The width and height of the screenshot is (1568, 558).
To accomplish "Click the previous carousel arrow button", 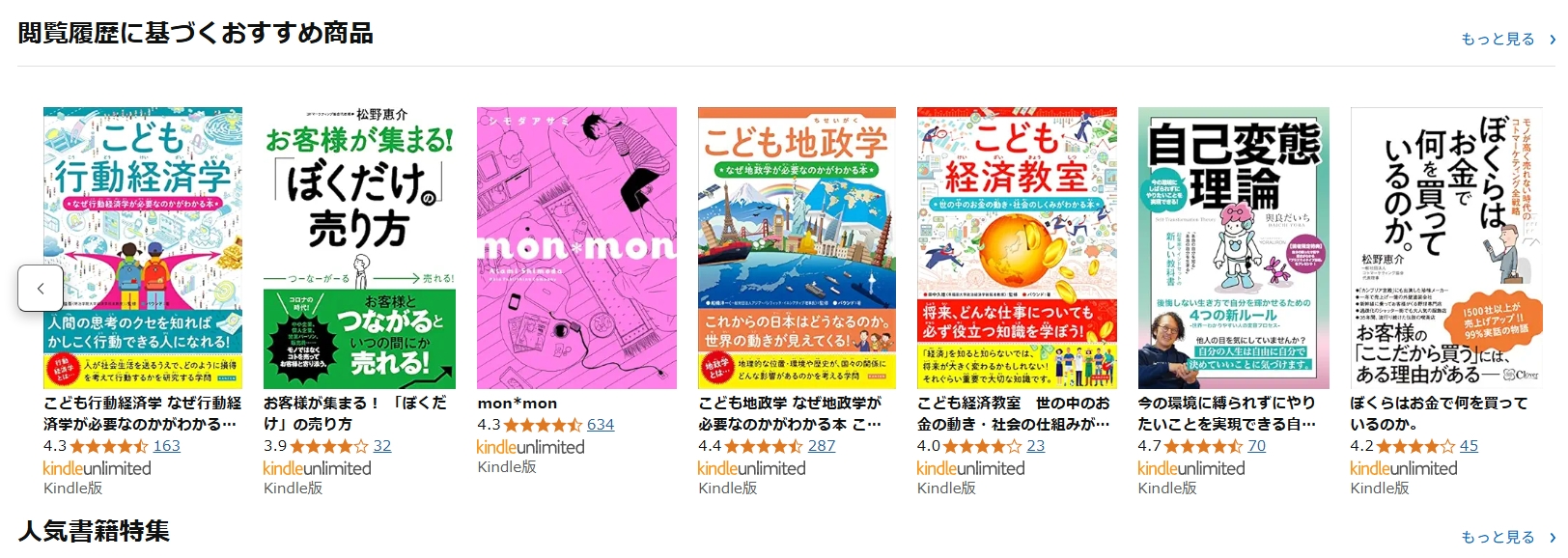I will click(x=41, y=288).
